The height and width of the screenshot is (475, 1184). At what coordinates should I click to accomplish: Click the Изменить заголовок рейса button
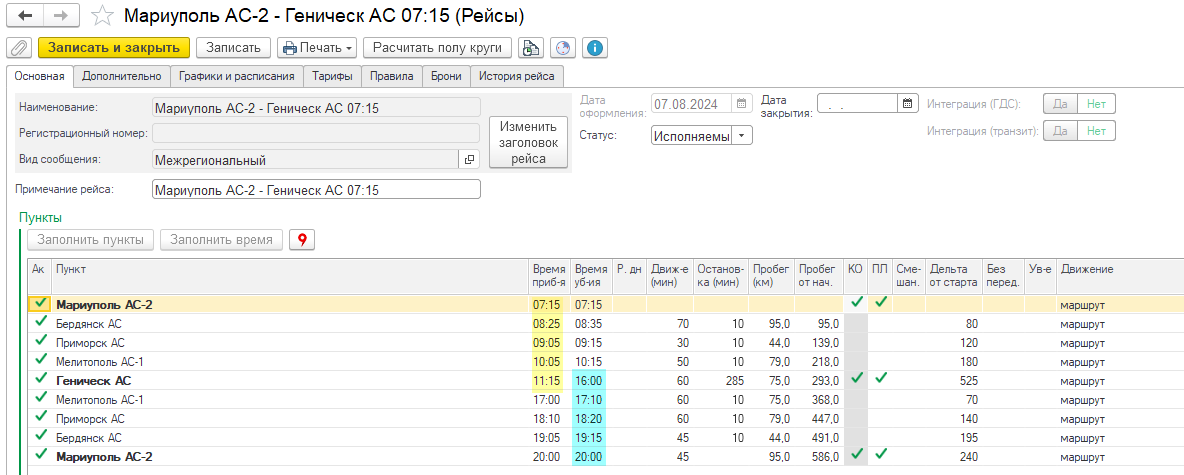[528, 142]
